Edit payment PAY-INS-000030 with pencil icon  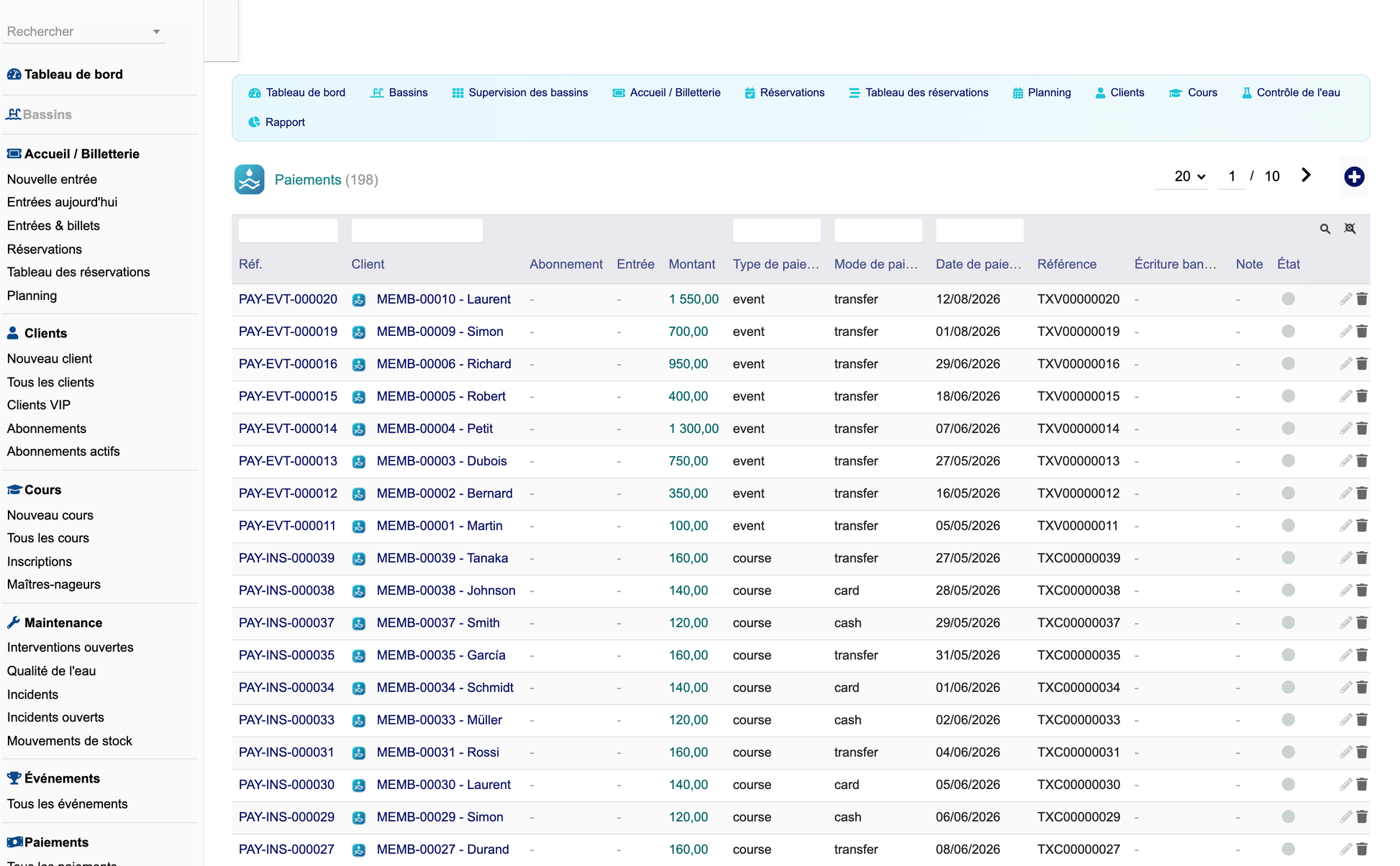(1345, 785)
